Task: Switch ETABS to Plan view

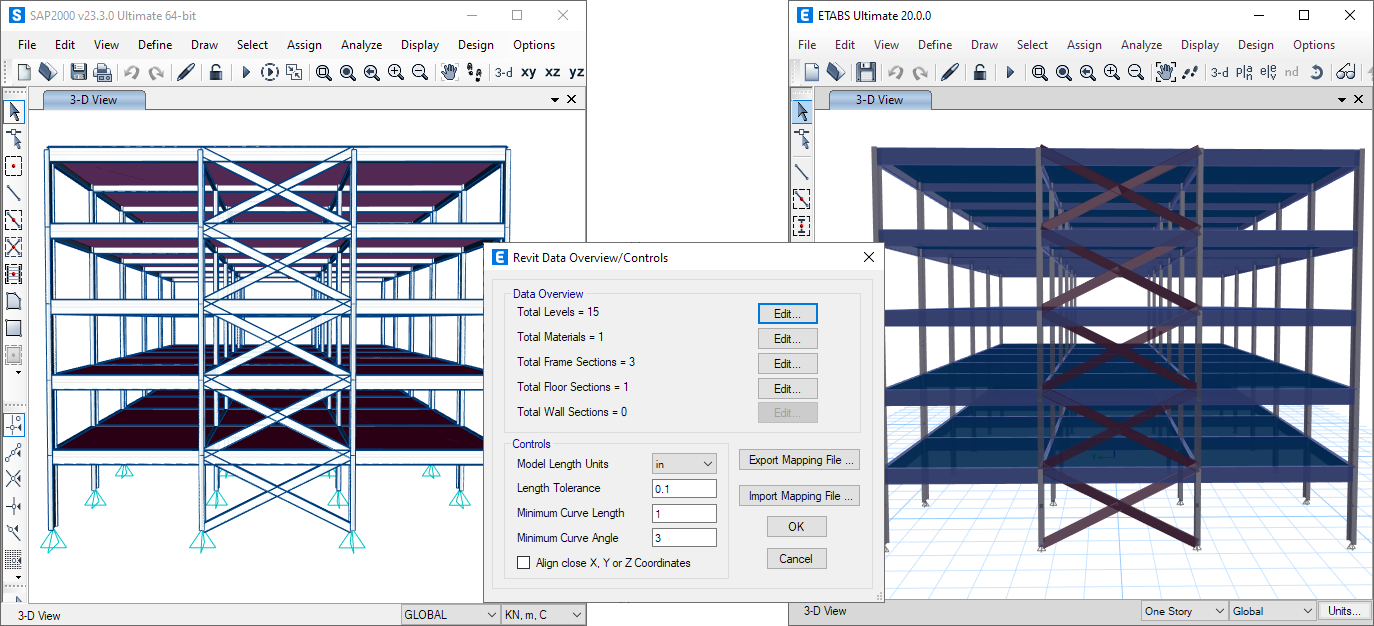Action: coord(1244,72)
